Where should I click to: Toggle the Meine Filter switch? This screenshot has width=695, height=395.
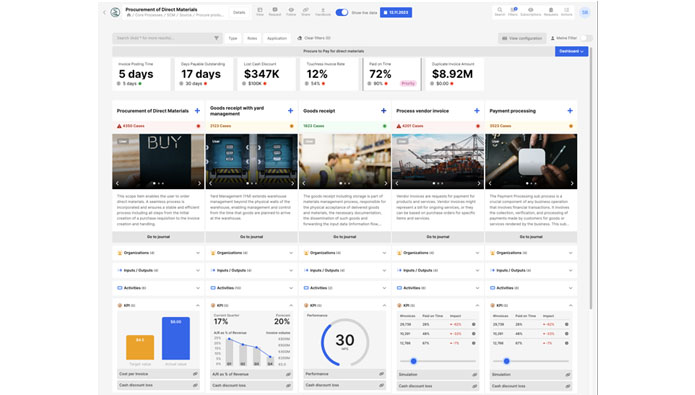pos(586,38)
